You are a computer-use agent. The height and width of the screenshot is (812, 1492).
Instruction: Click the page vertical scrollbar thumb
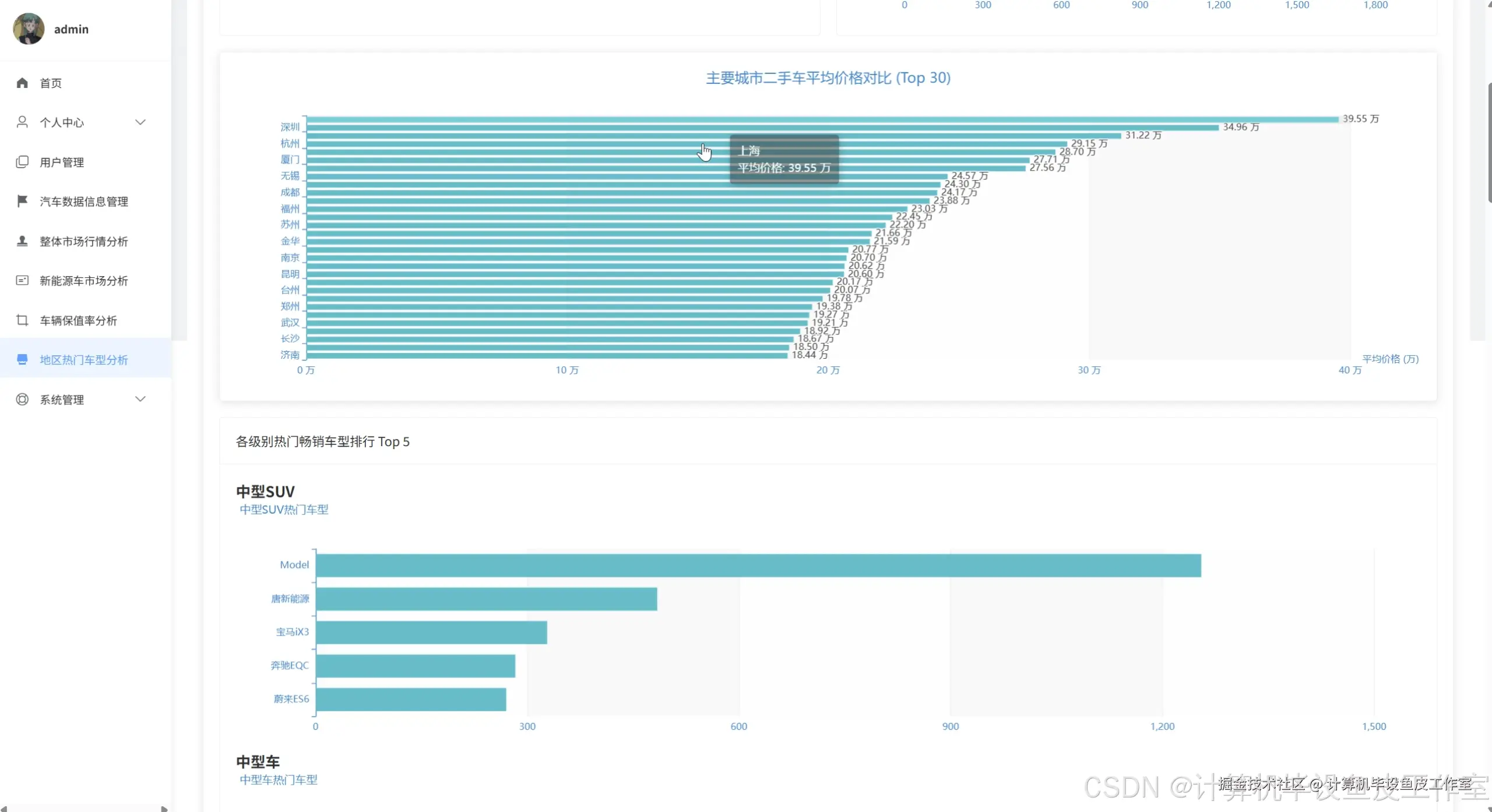(x=1489, y=143)
